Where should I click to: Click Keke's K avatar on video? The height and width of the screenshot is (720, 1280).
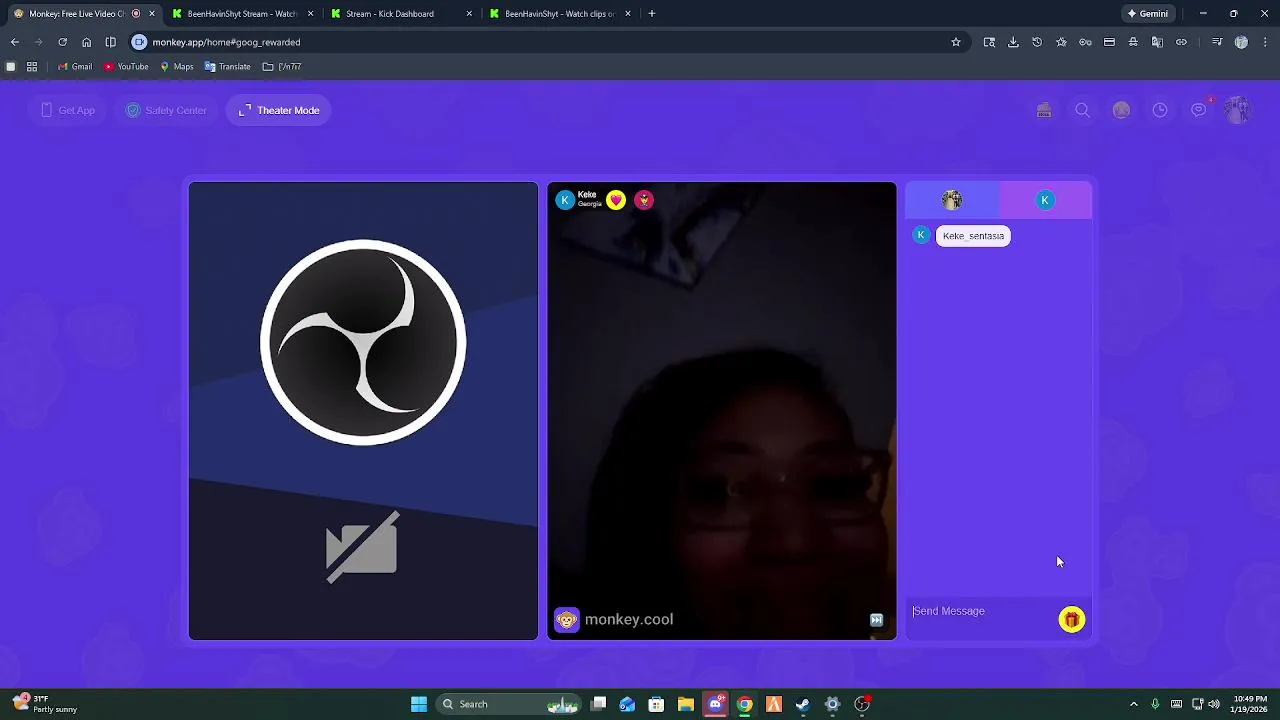click(565, 200)
